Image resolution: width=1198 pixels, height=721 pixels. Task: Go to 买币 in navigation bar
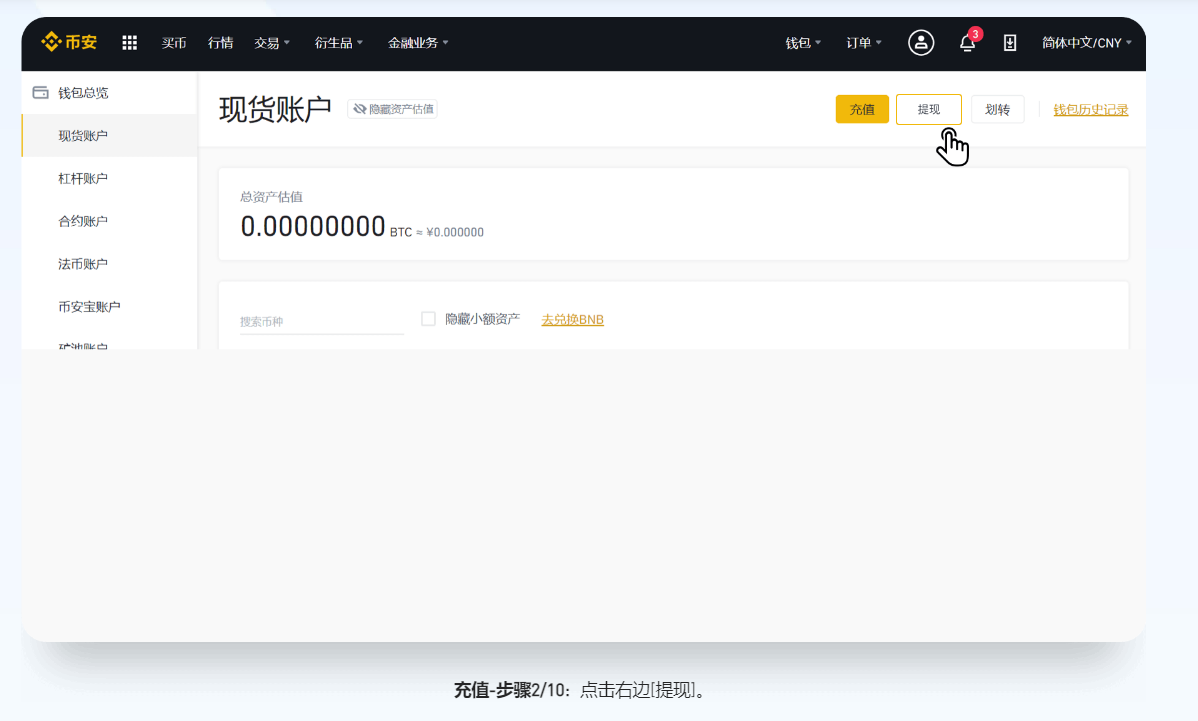point(174,43)
